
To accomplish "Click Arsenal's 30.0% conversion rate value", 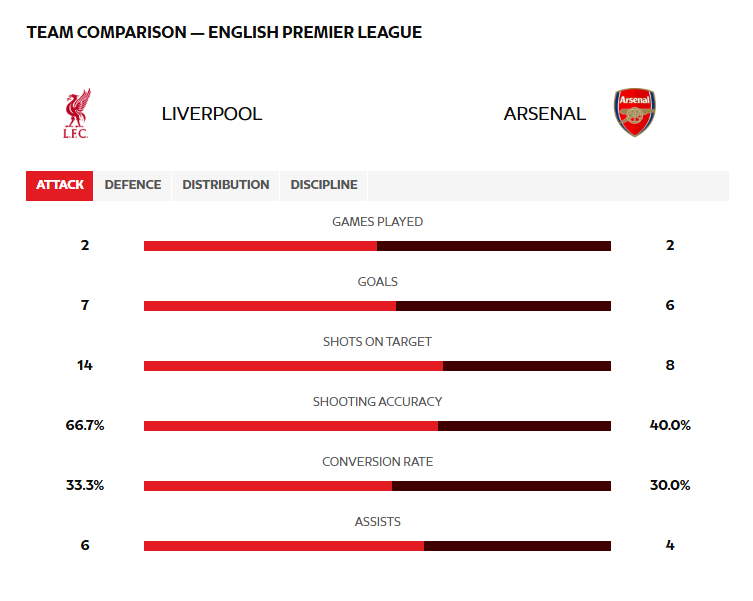I will point(670,485).
